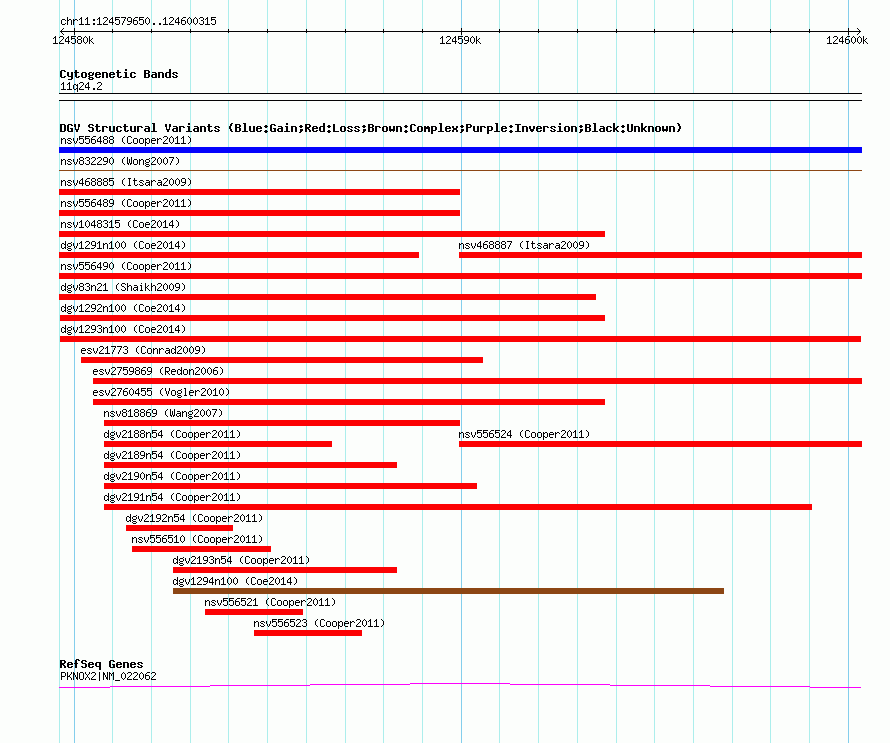890x743 pixels.
Task: Click esv2760455 (Vogler2010) variant label
Action: (161, 392)
